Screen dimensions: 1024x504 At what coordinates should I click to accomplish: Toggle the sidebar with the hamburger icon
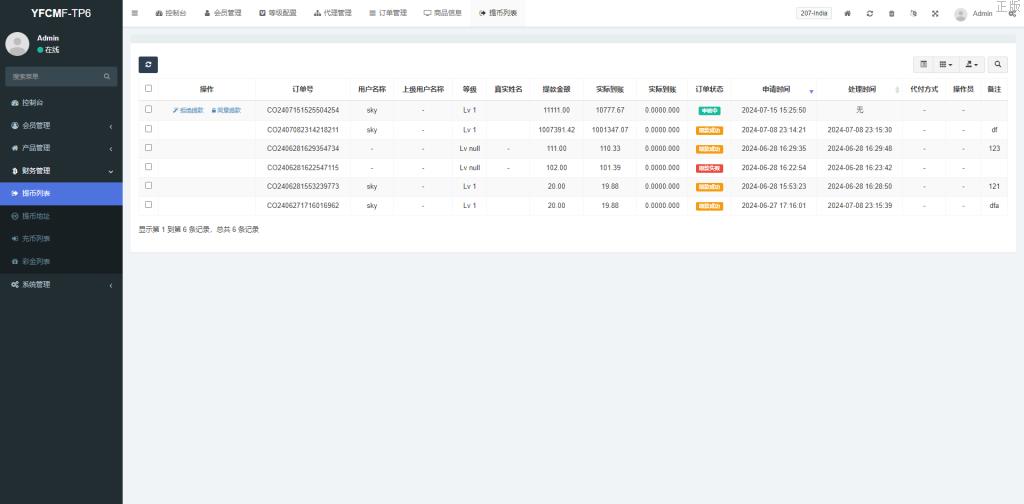(135, 13)
